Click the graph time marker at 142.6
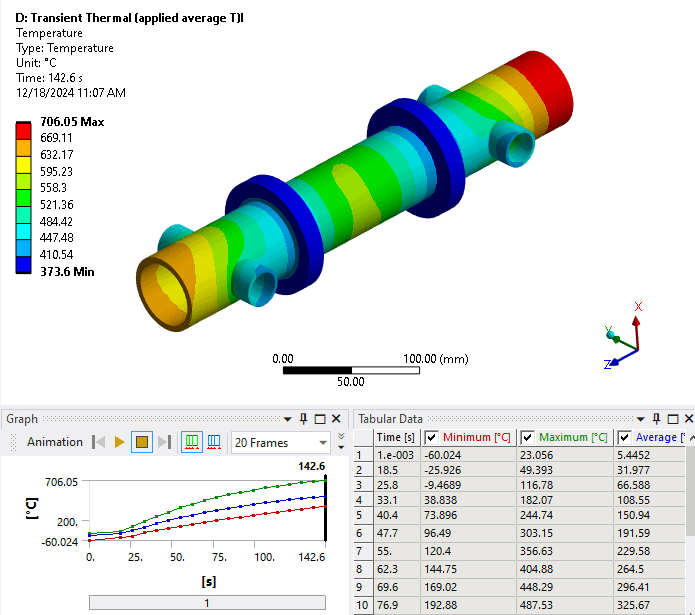 [x=326, y=508]
